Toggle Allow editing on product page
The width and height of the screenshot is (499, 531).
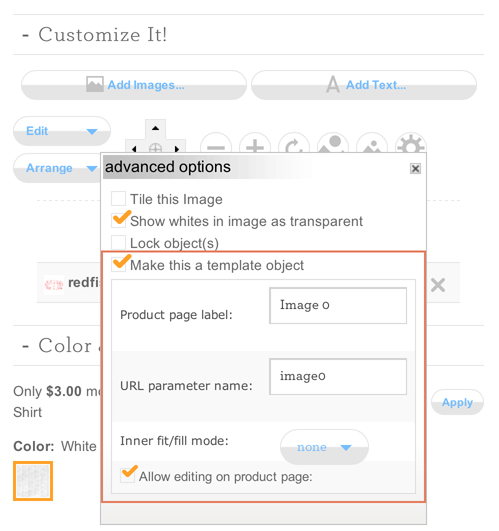tap(128, 475)
